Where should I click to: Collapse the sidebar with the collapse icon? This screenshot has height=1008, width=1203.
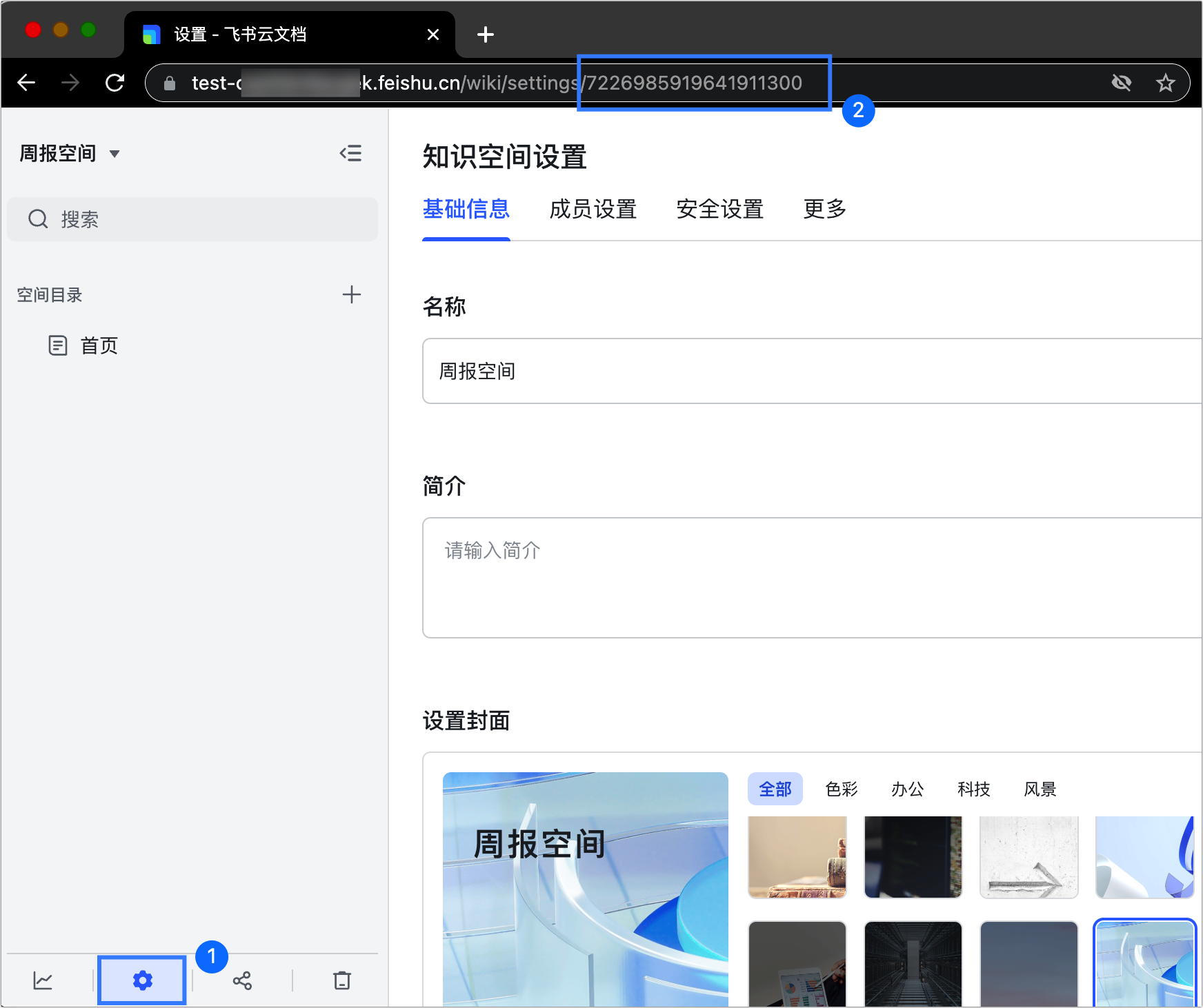tap(351, 152)
